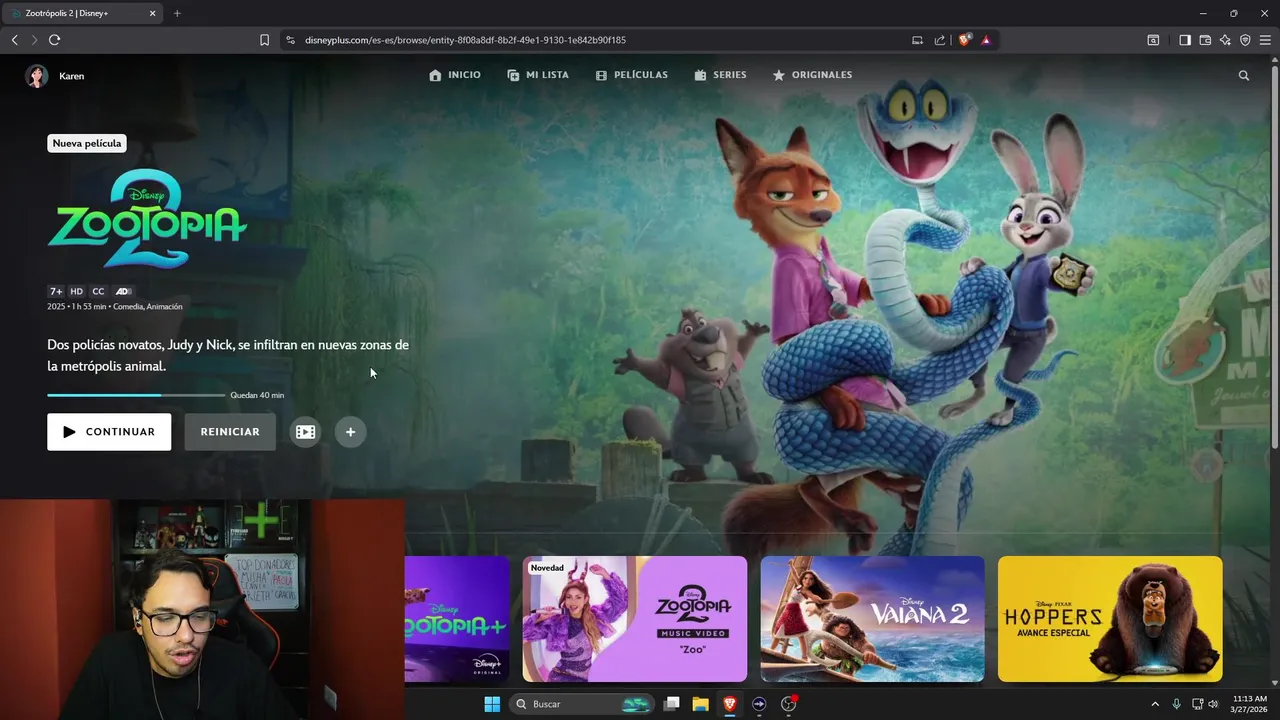
Task: Open Task View on the taskbar
Action: coord(672,704)
